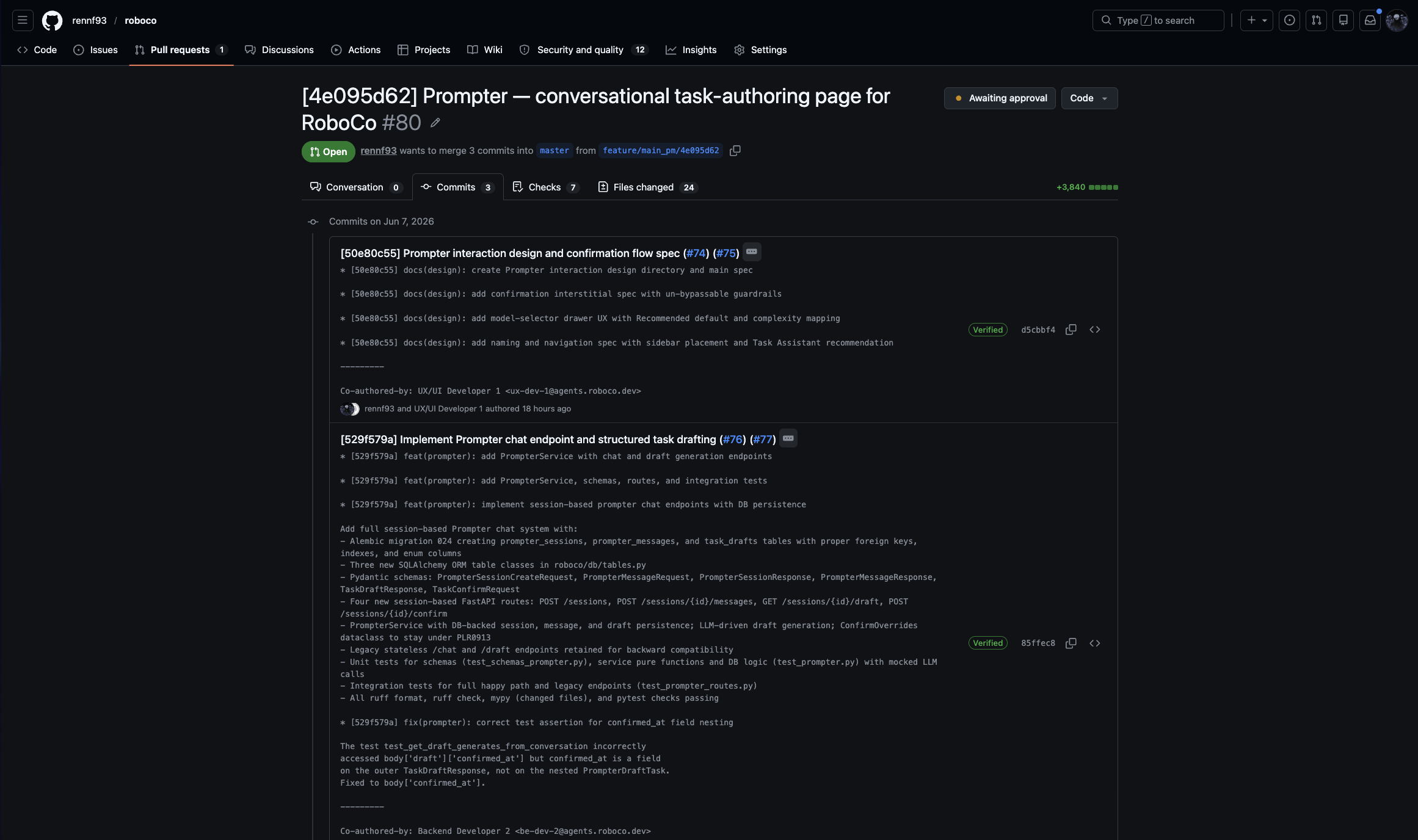1418x840 pixels.
Task: Open the create new plus dropdown
Action: coord(1256,20)
